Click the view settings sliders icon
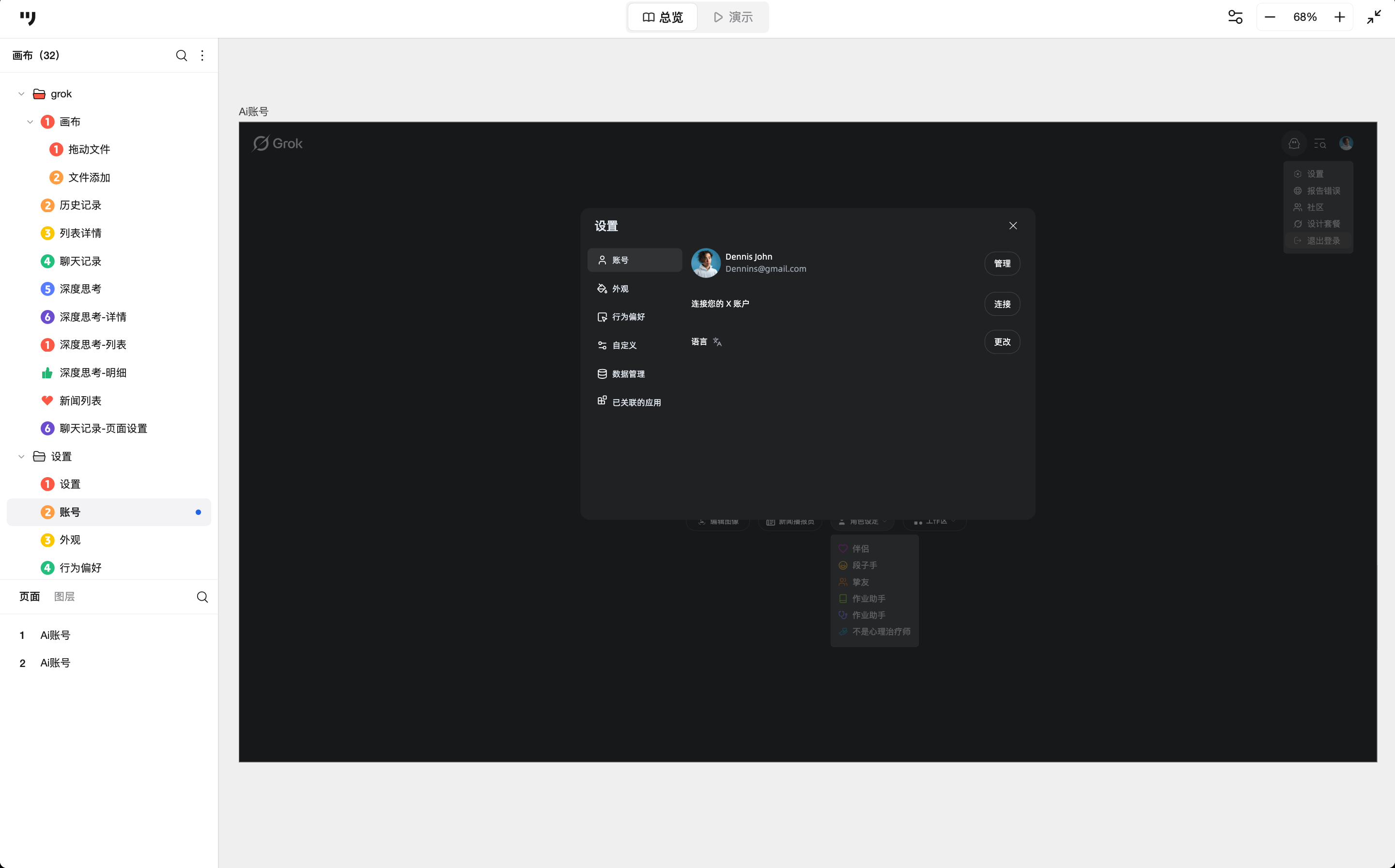Viewport: 1395px width, 868px height. pos(1236,17)
